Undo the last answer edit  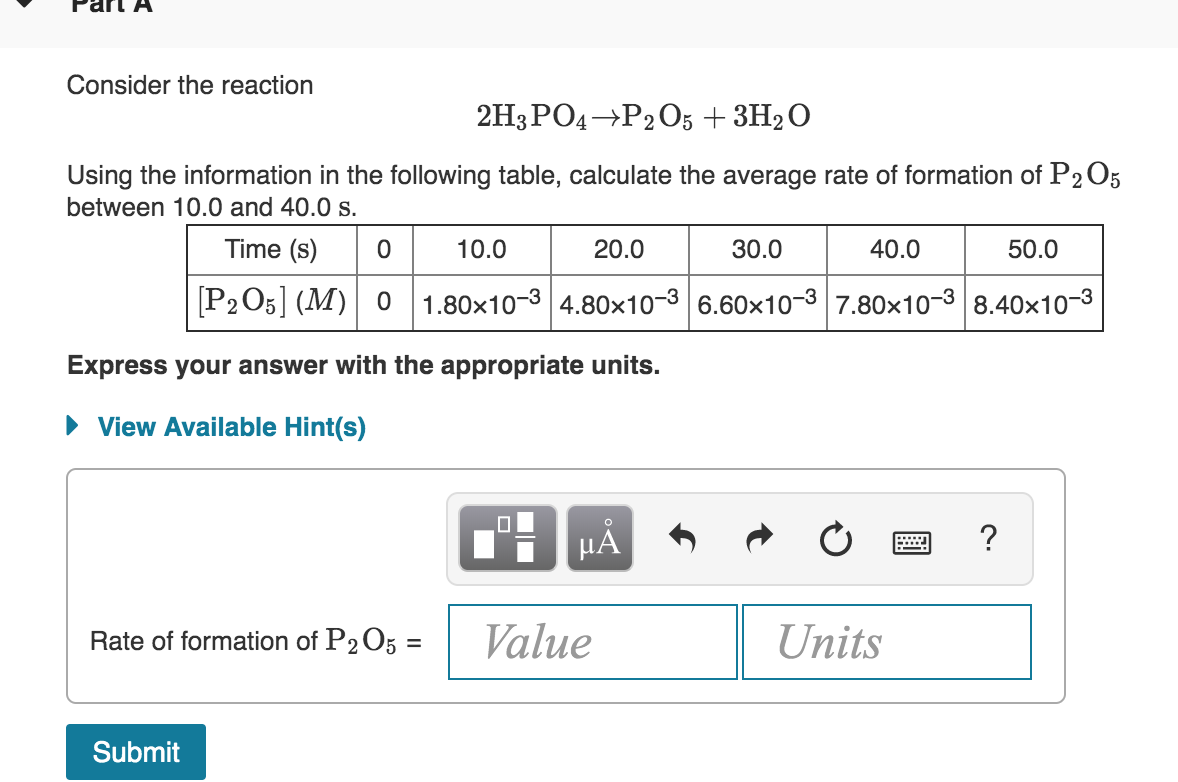(684, 538)
